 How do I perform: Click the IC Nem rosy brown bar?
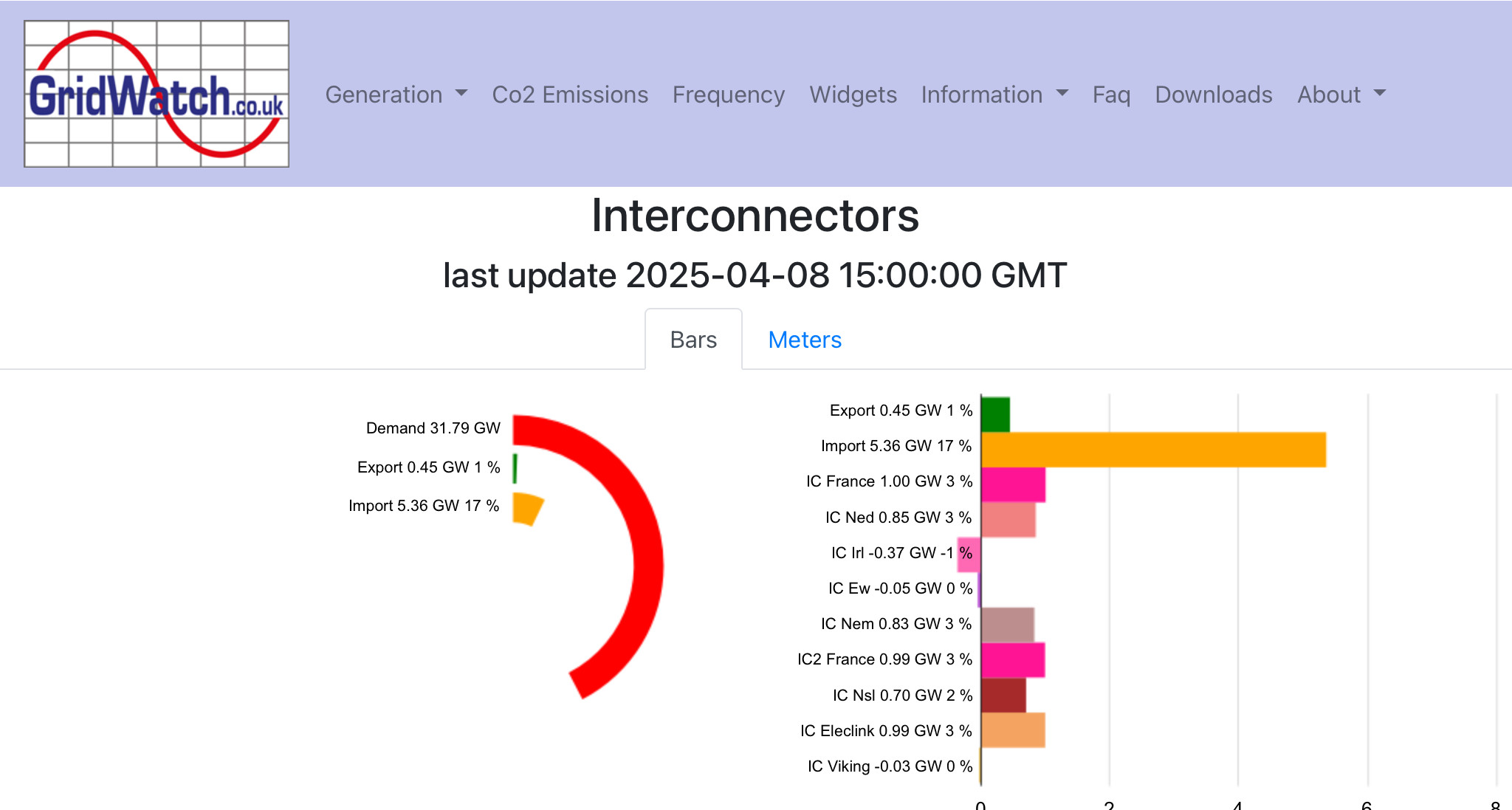click(x=1008, y=624)
